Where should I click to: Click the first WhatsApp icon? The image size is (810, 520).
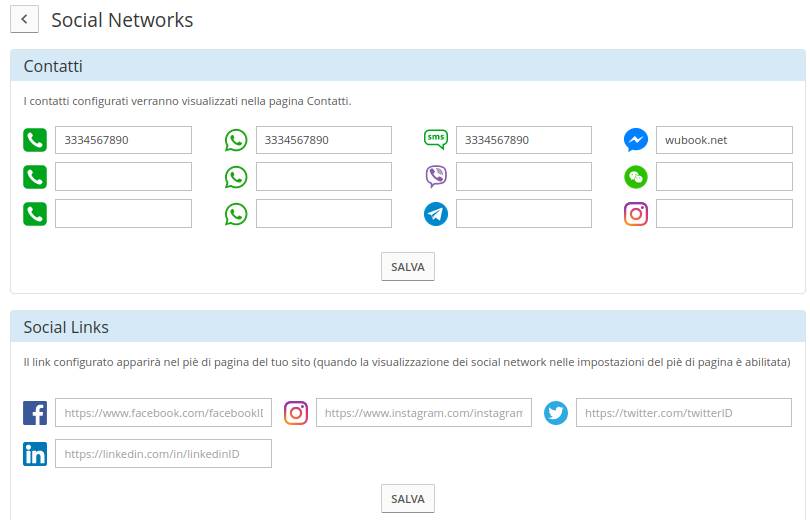pyautogui.click(x=236, y=140)
